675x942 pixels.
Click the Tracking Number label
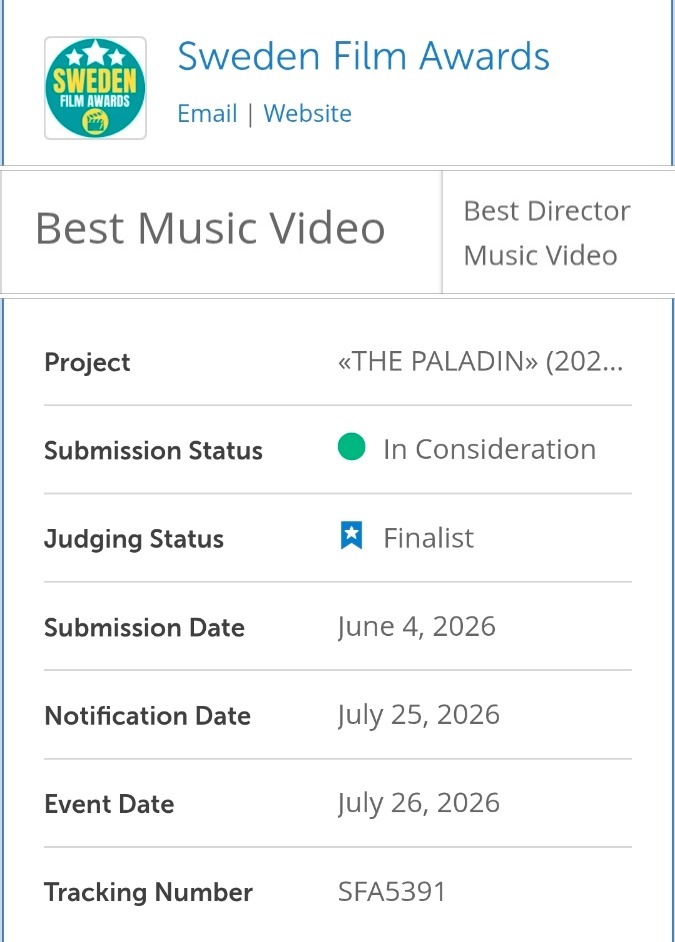148,892
